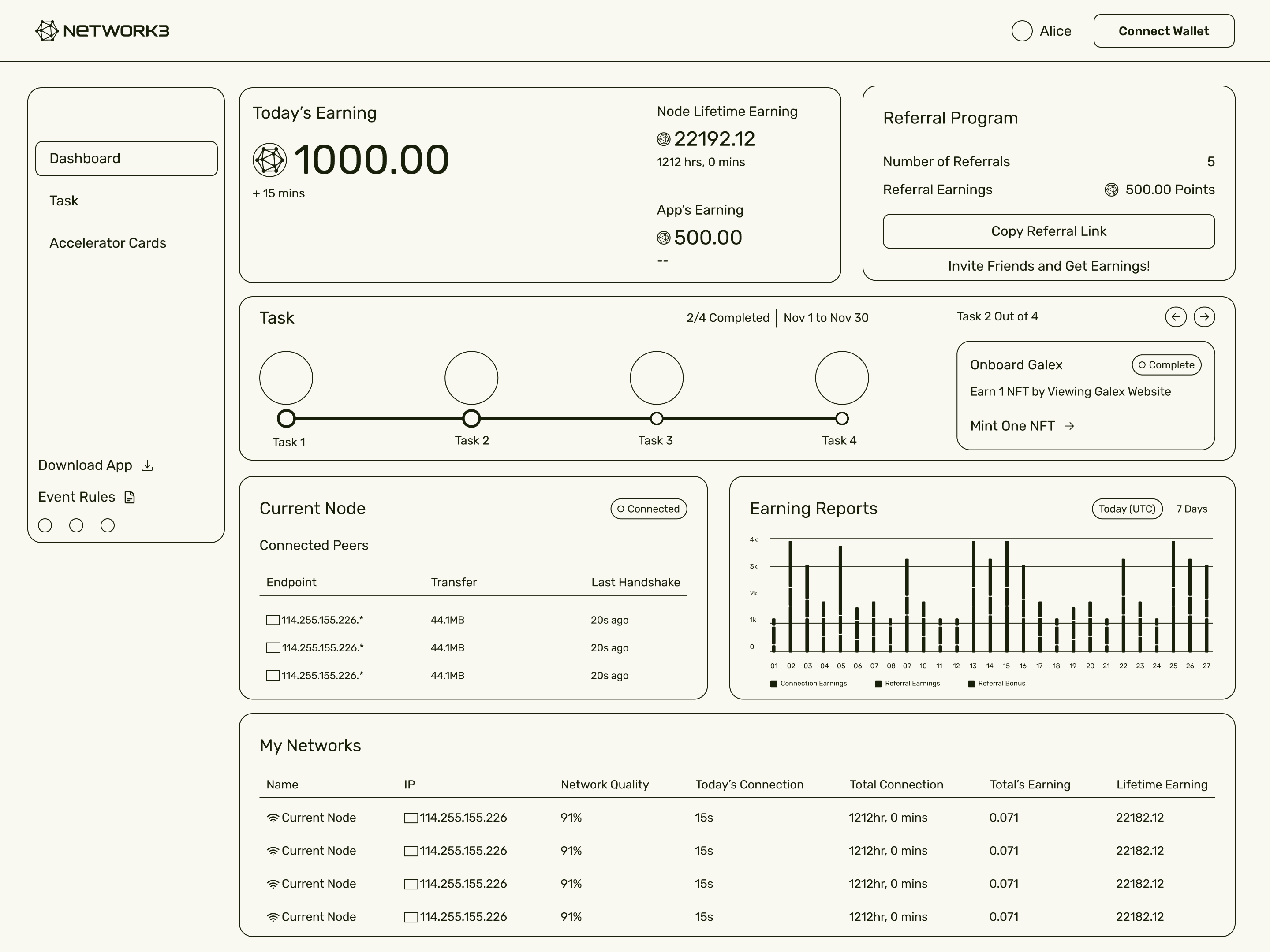Toggle the Complete status on Onboard Galex
The height and width of the screenshot is (952, 1270).
point(1166,365)
